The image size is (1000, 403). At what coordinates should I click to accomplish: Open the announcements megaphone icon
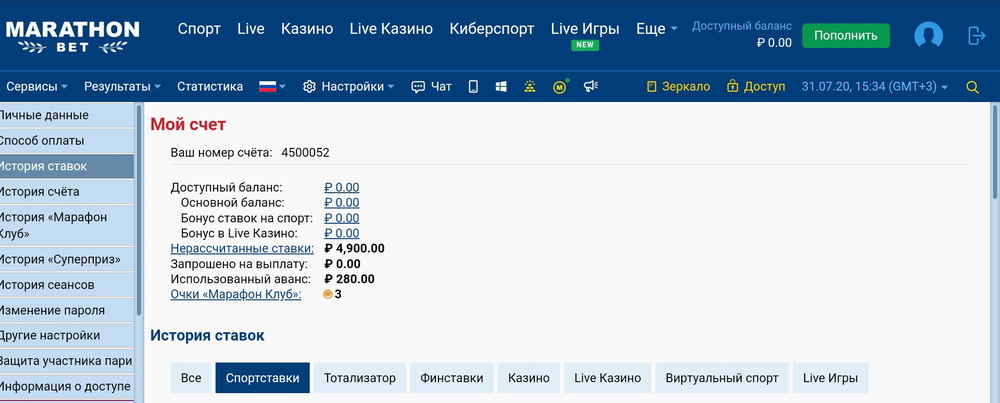click(x=590, y=87)
